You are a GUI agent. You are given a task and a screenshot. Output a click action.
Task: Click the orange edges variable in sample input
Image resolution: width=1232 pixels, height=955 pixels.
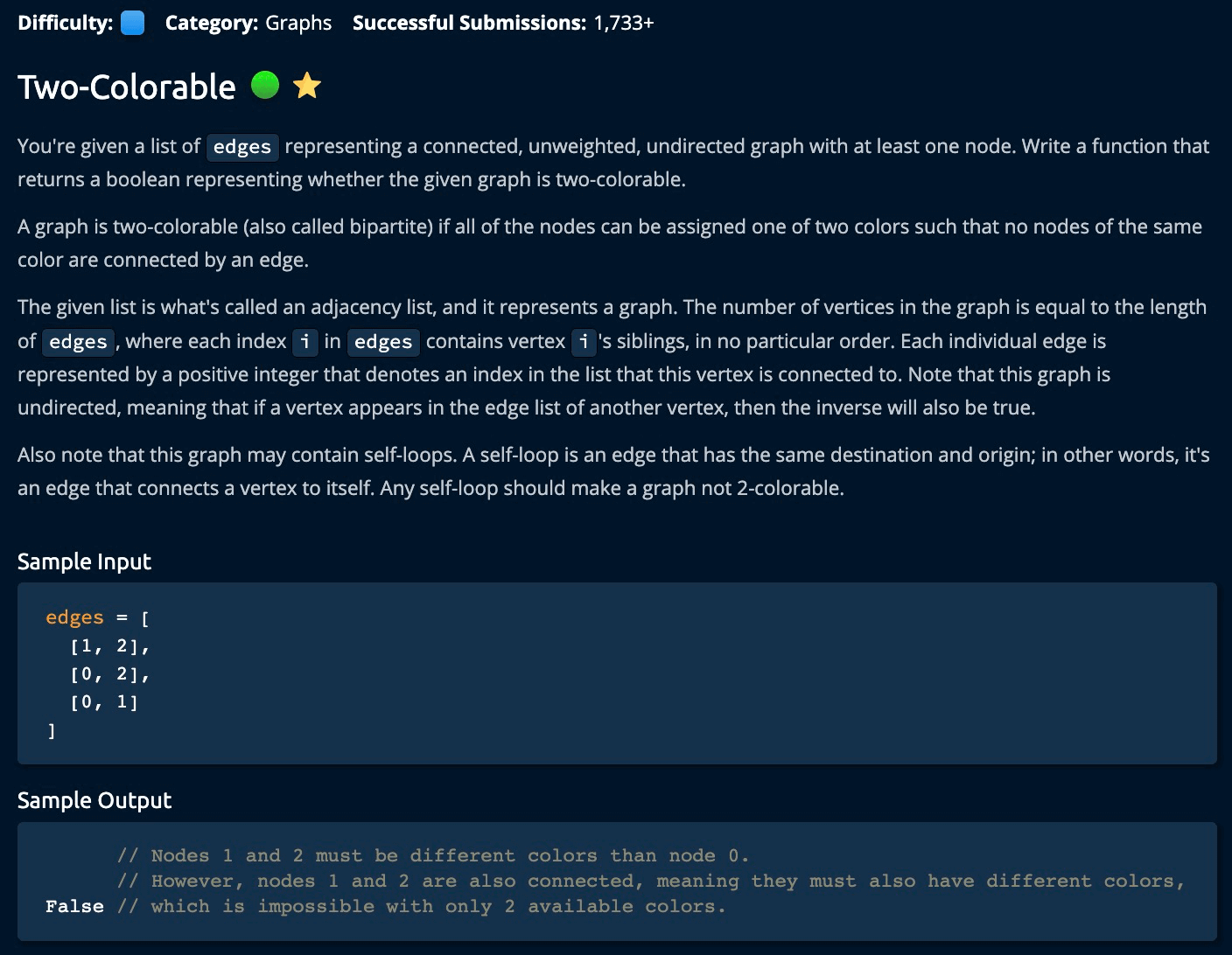tap(74, 617)
